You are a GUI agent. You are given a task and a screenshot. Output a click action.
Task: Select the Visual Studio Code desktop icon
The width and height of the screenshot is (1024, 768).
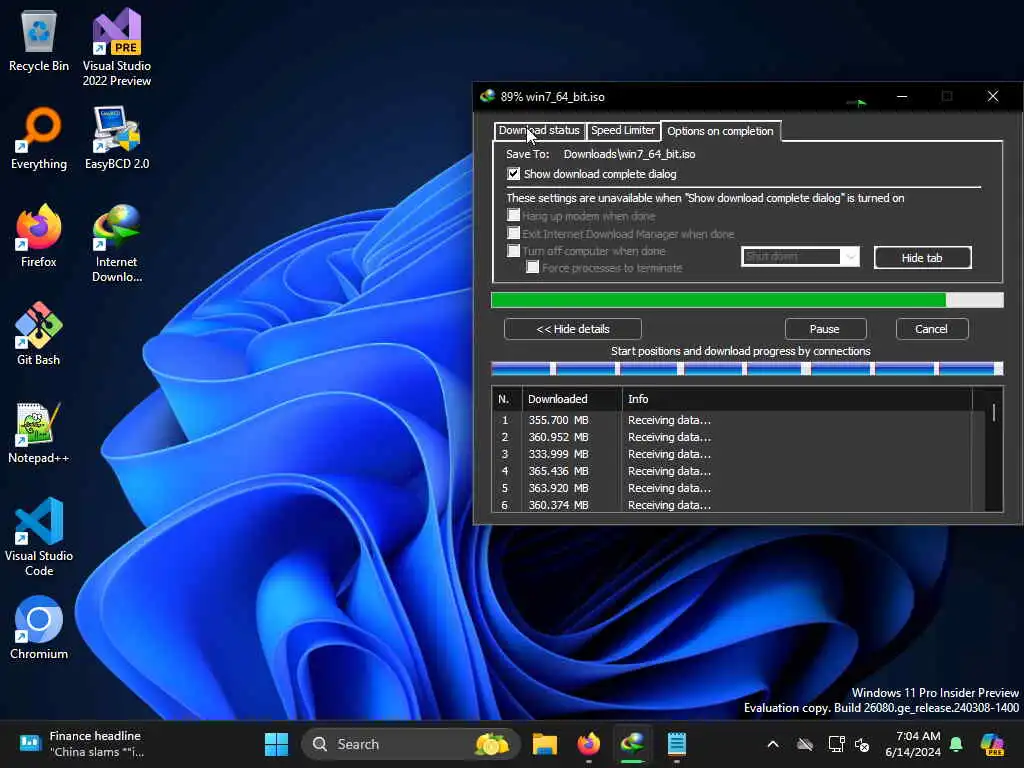pyautogui.click(x=39, y=537)
